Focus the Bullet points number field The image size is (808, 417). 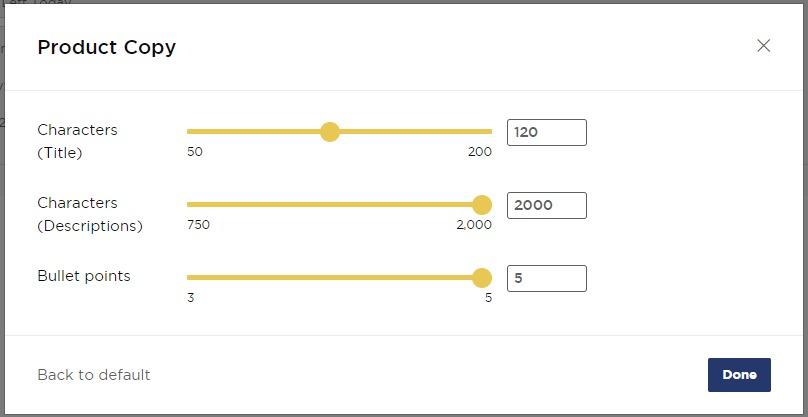click(x=546, y=278)
